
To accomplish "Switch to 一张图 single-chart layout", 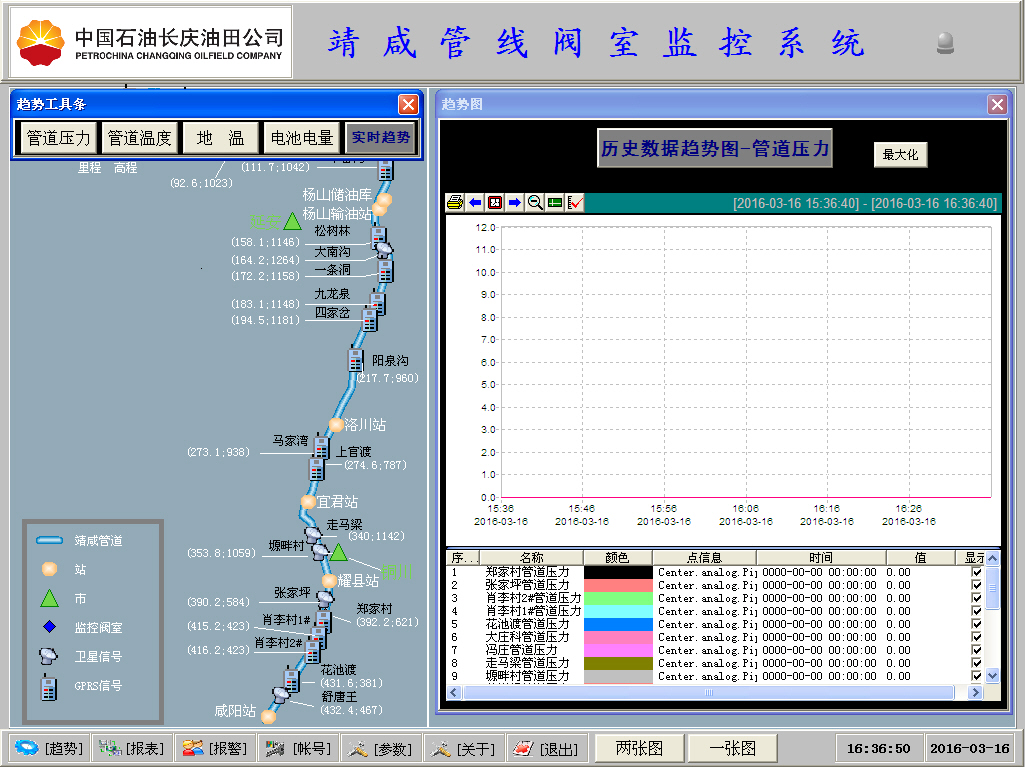I will pyautogui.click(x=733, y=749).
